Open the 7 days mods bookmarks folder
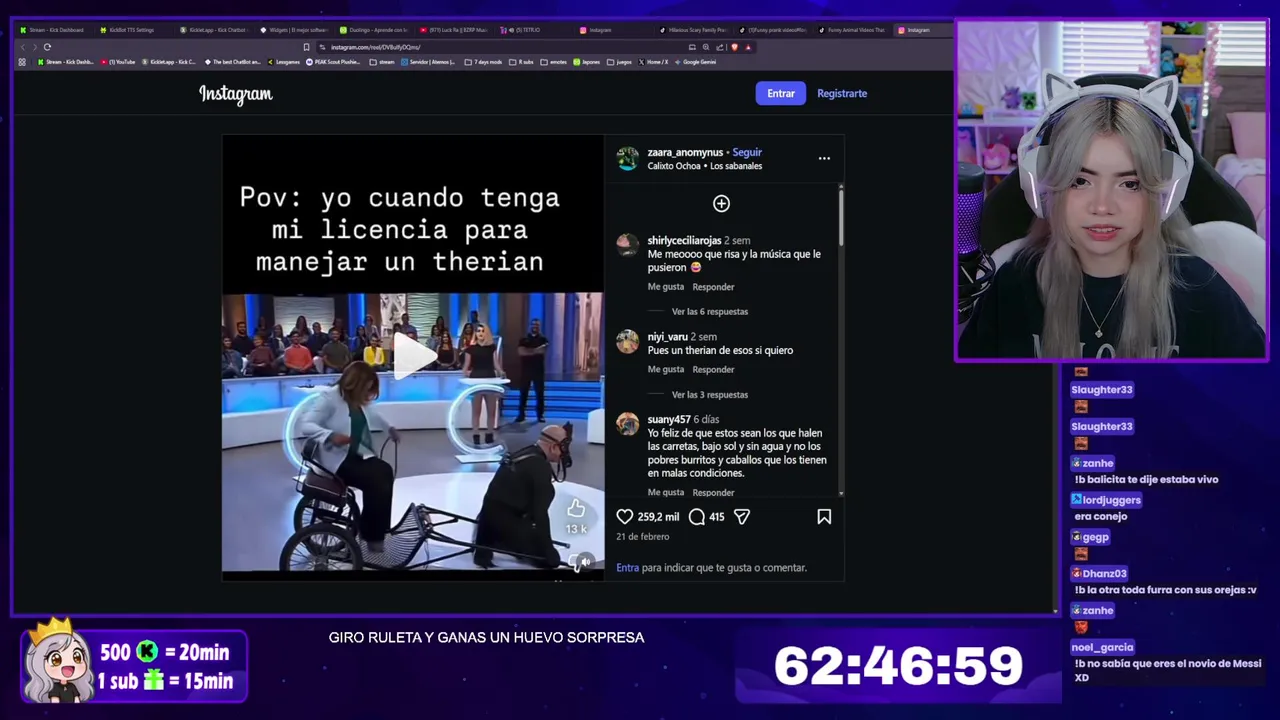 [x=483, y=62]
